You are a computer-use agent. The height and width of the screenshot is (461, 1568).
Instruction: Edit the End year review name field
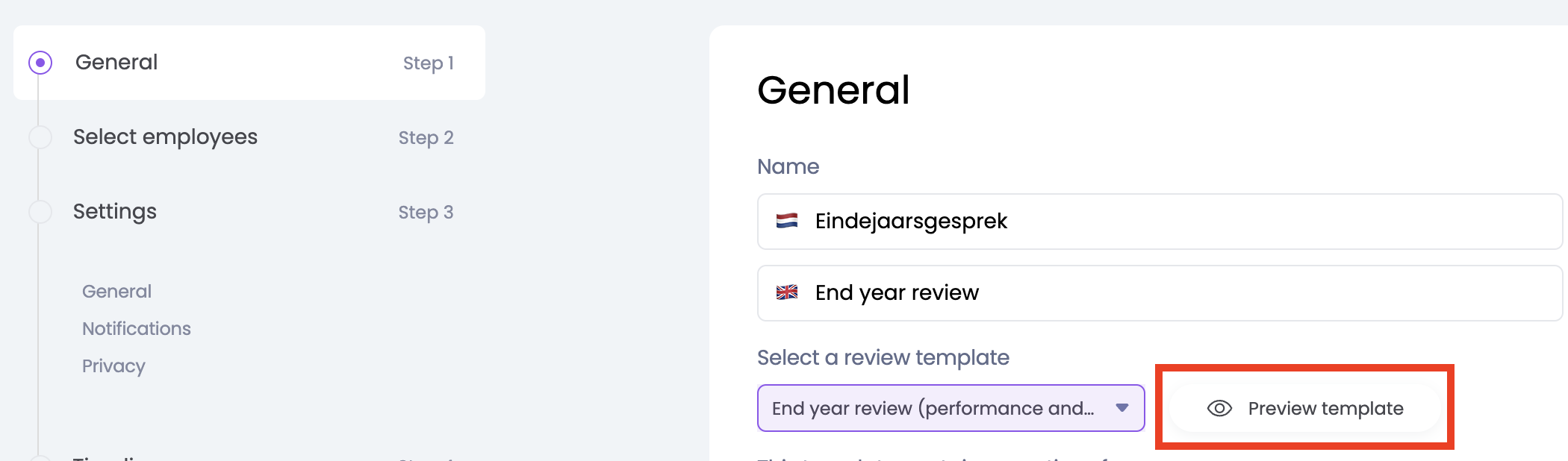[x=1165, y=292]
